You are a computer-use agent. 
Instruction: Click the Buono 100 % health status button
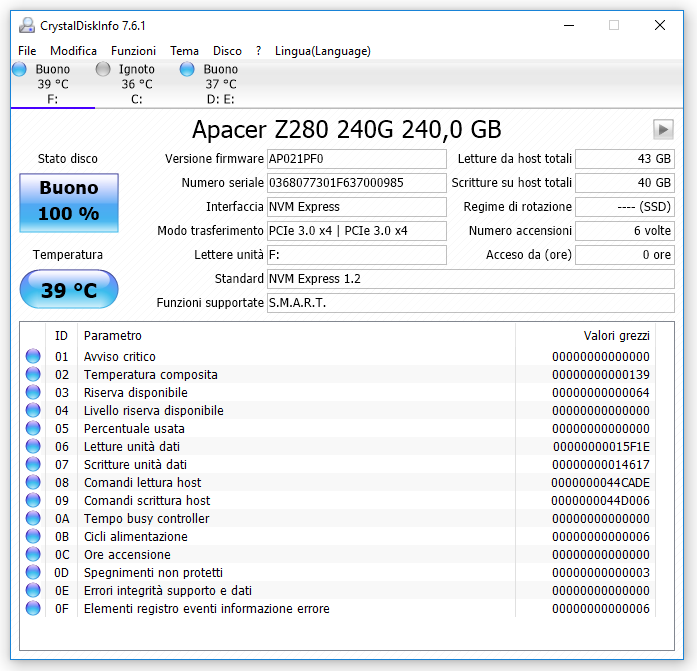pyautogui.click(x=69, y=203)
